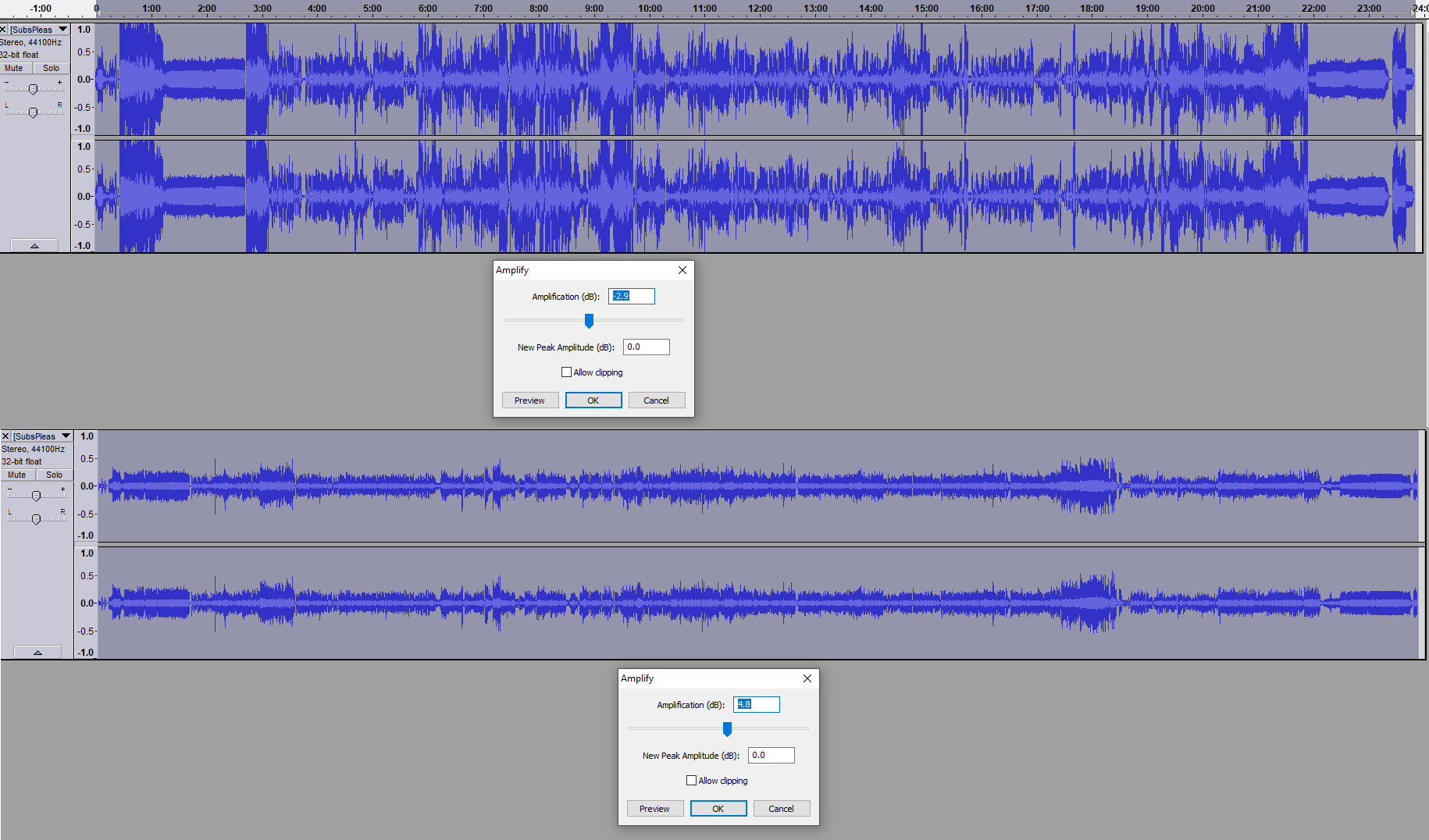Image resolution: width=1429 pixels, height=840 pixels.
Task: Click the upper track's gain slider knob
Action: [x=33, y=90]
